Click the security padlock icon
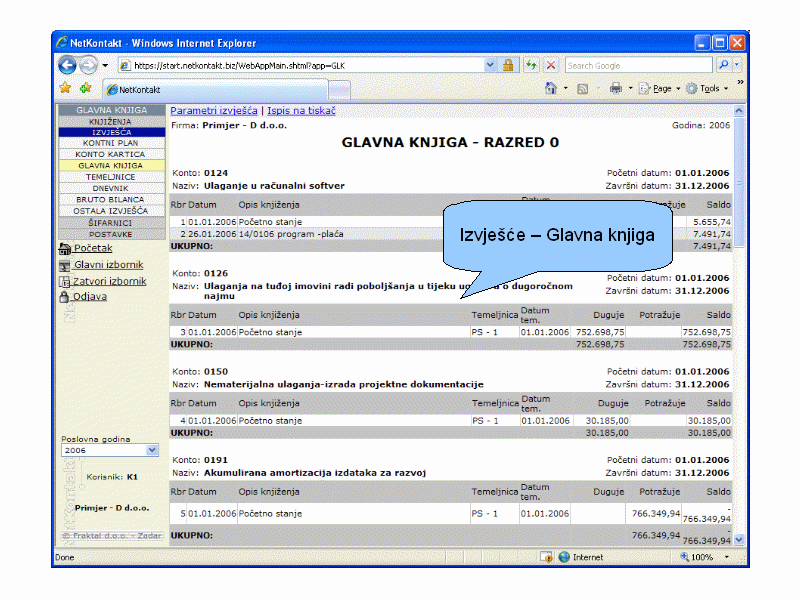This screenshot has width=800, height=600. pyautogui.click(x=508, y=65)
